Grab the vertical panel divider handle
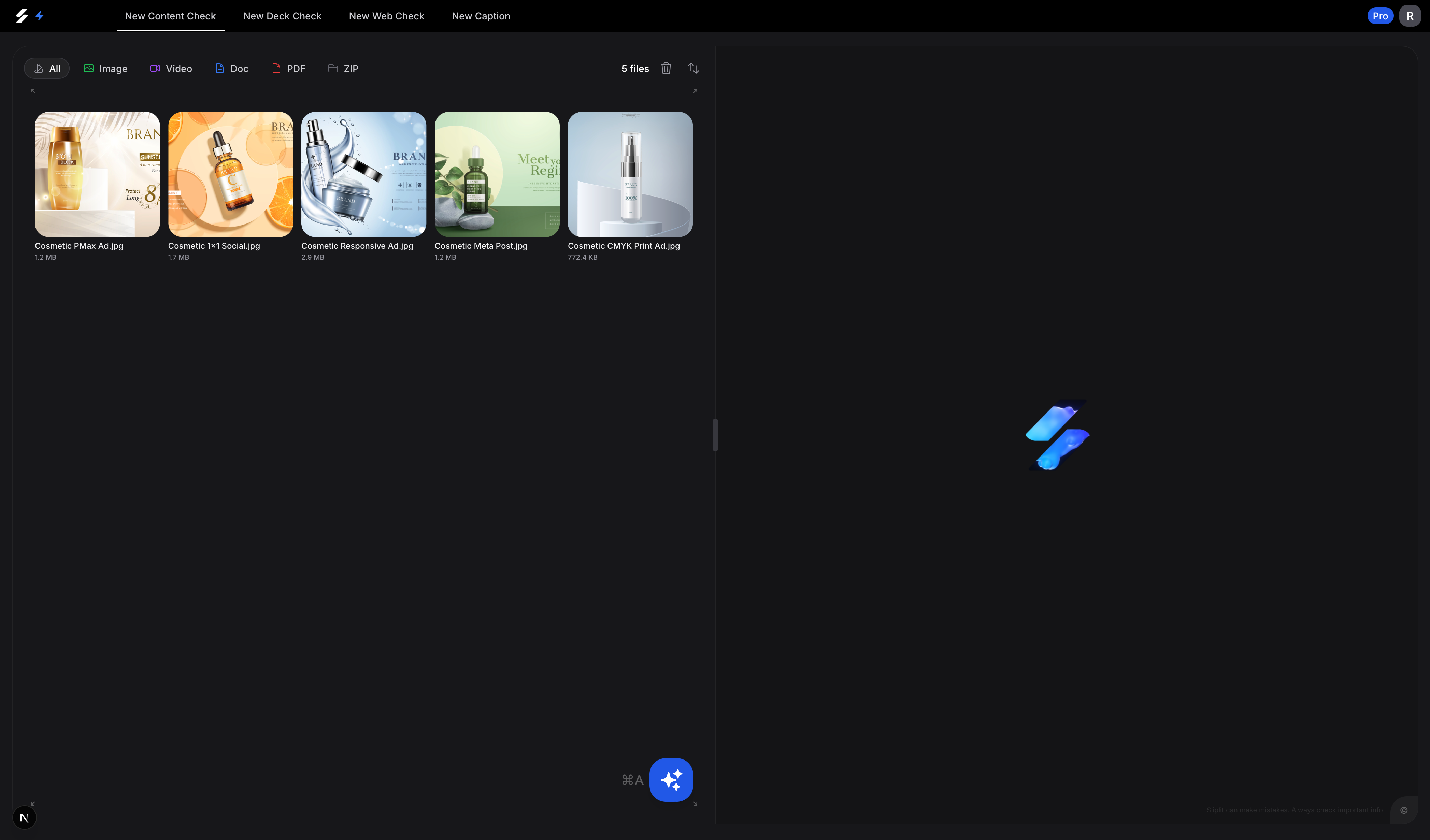 (715, 435)
